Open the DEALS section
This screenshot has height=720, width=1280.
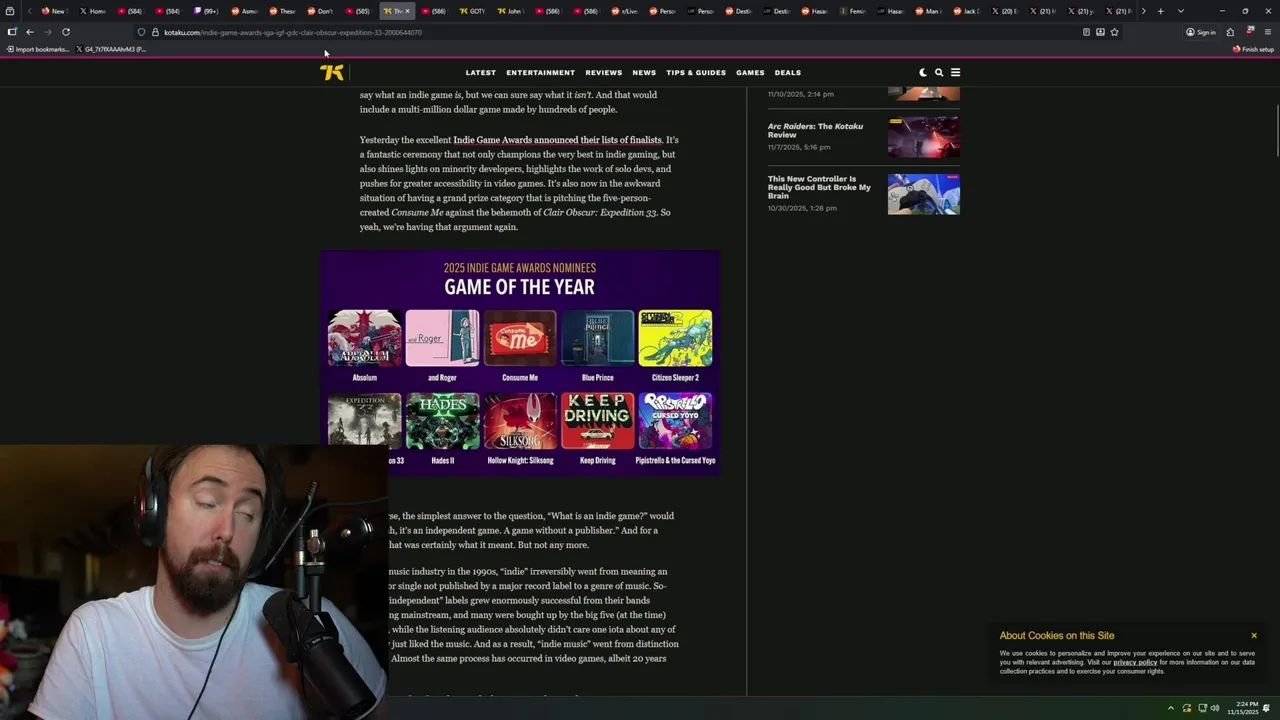(x=787, y=72)
